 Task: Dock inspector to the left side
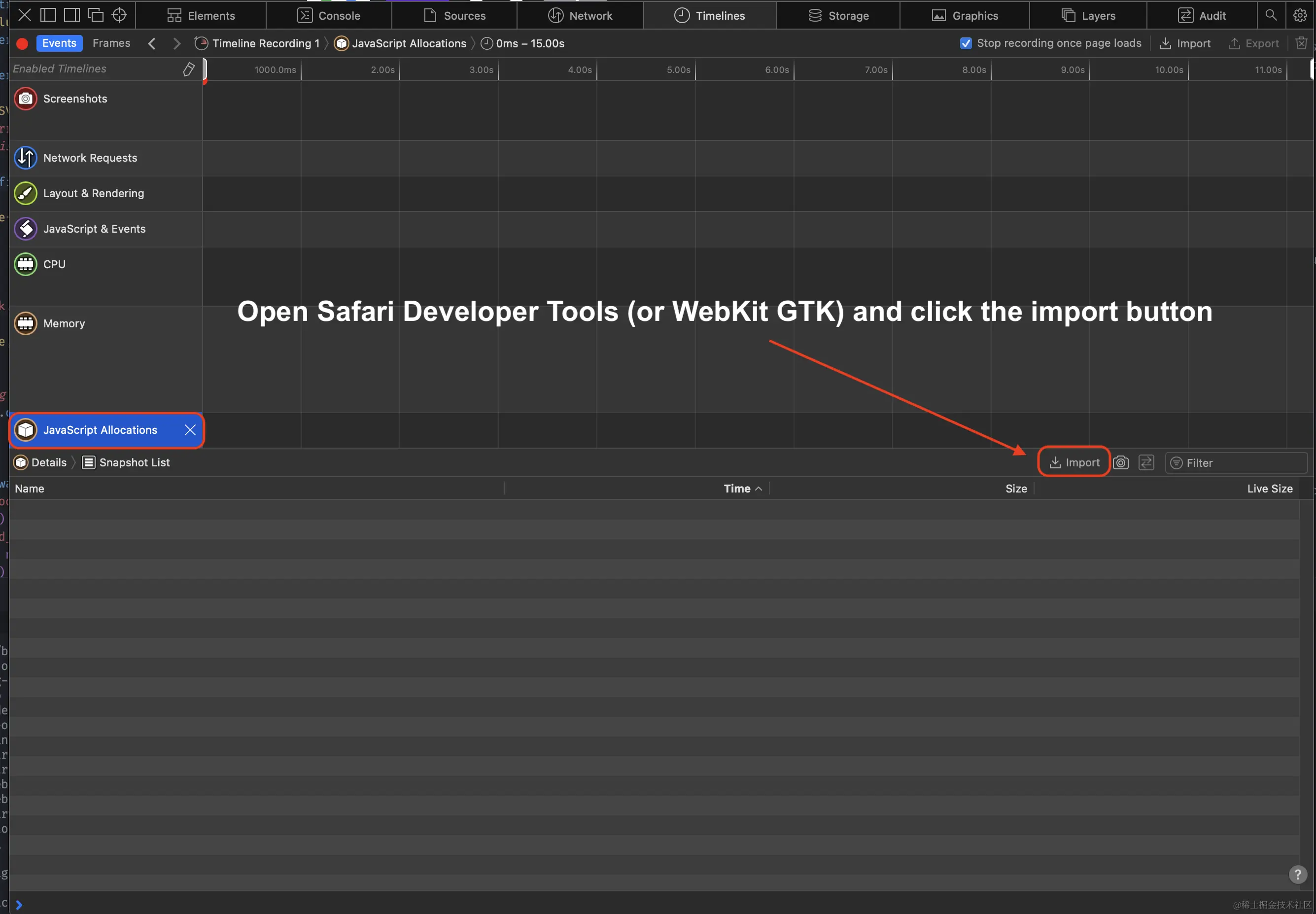point(48,15)
